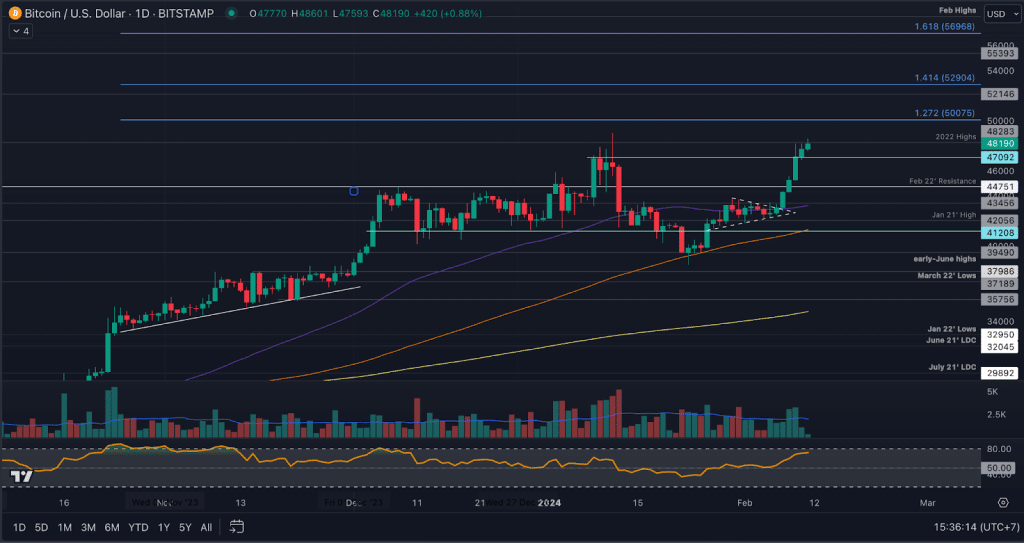Select the 1M time range
Viewport: 1024px width, 543px height.
click(64, 527)
